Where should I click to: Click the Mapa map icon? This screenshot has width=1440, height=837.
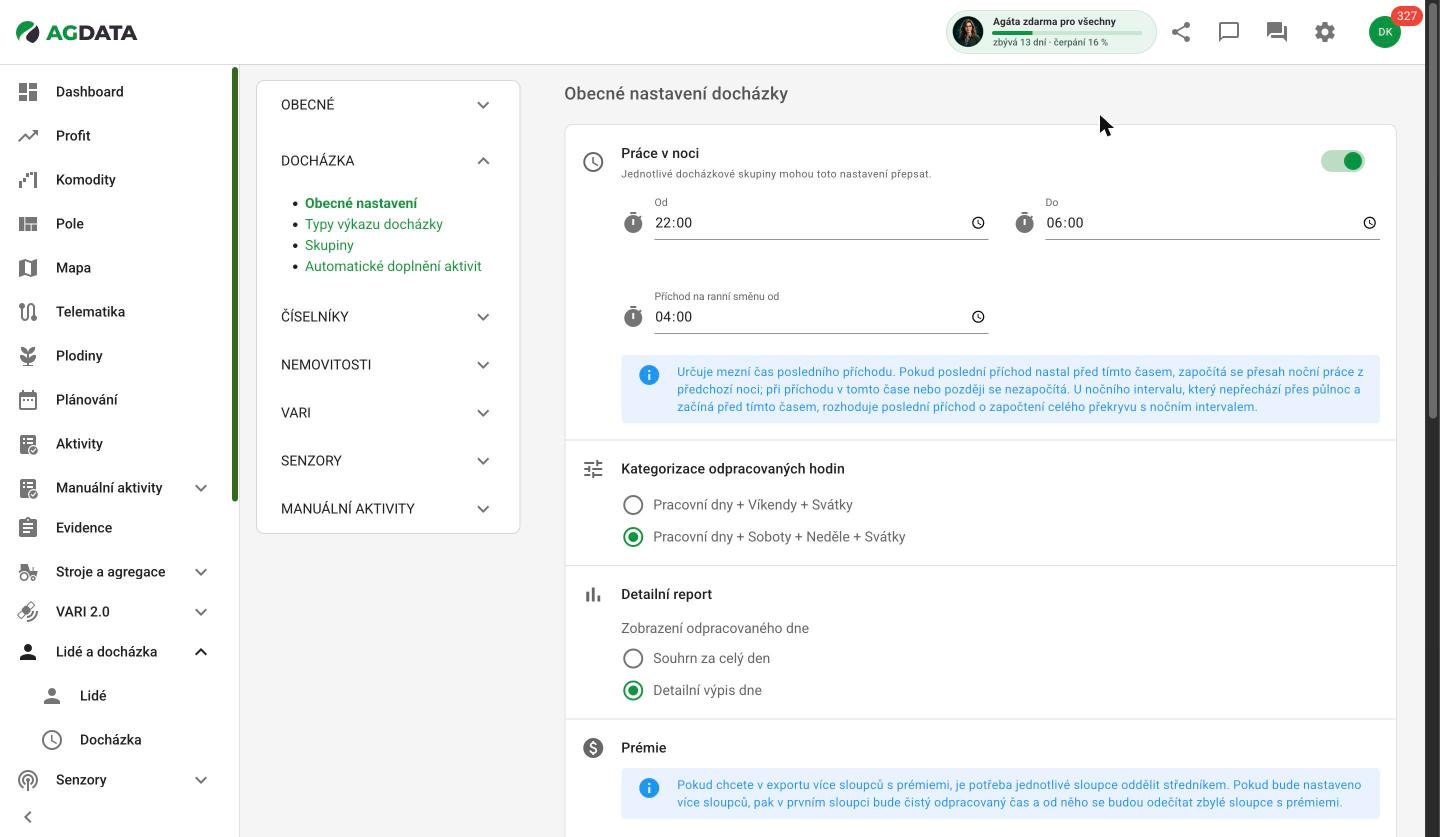tap(28, 268)
